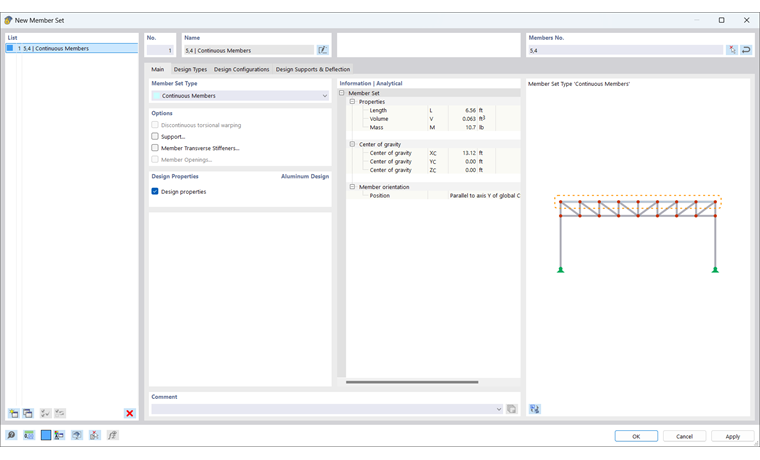
Task: Click the XC center of gravity value 13.12
Action: tap(469, 153)
